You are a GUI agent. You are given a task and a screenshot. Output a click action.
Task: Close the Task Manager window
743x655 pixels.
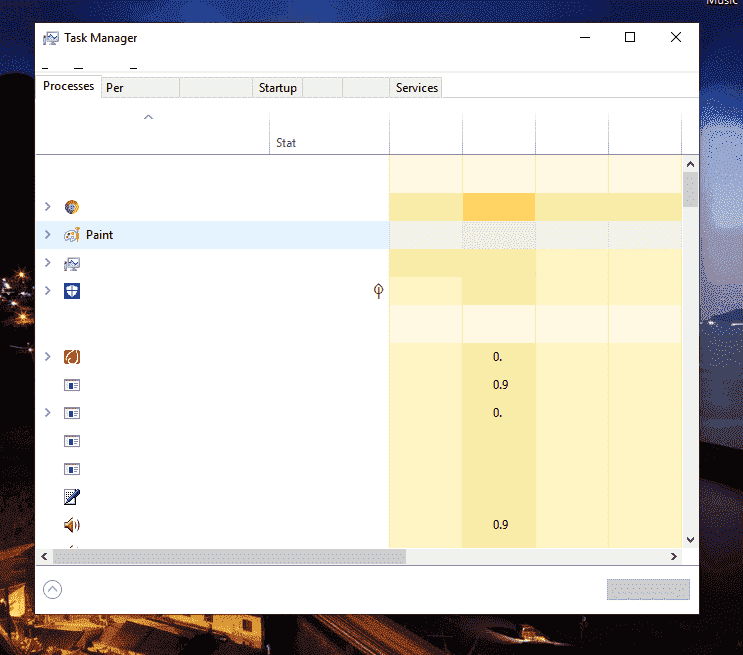(676, 37)
